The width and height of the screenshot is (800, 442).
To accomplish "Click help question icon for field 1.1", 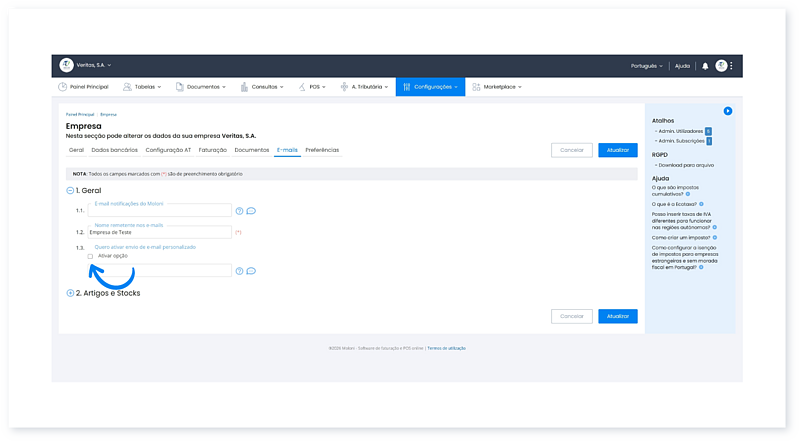I will 239,211.
